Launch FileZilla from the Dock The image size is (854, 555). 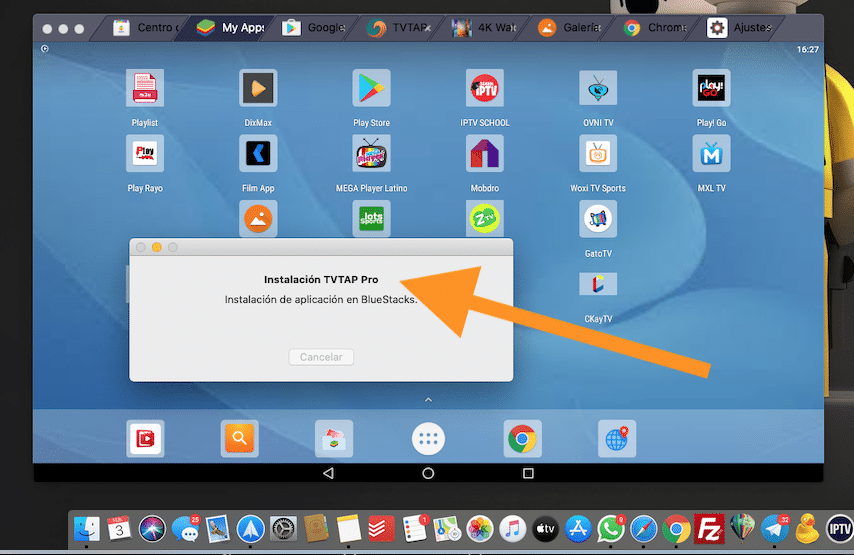[x=709, y=528]
